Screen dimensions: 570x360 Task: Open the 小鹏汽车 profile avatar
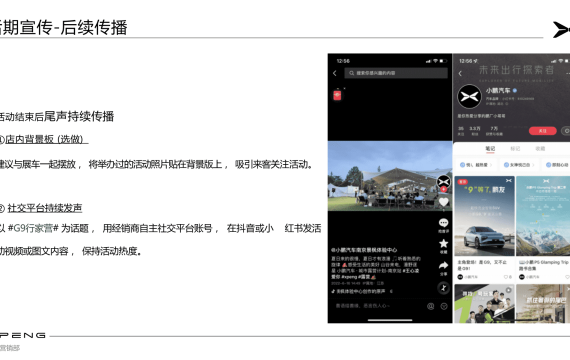point(469,96)
